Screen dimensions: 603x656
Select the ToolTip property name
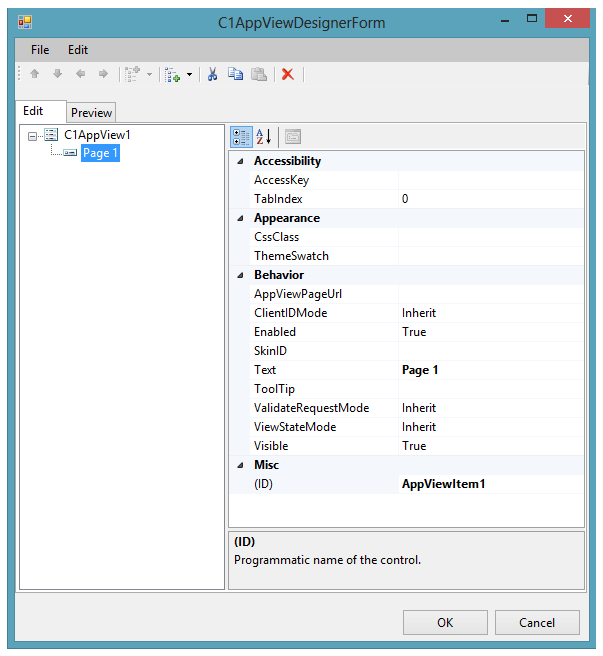pos(275,389)
